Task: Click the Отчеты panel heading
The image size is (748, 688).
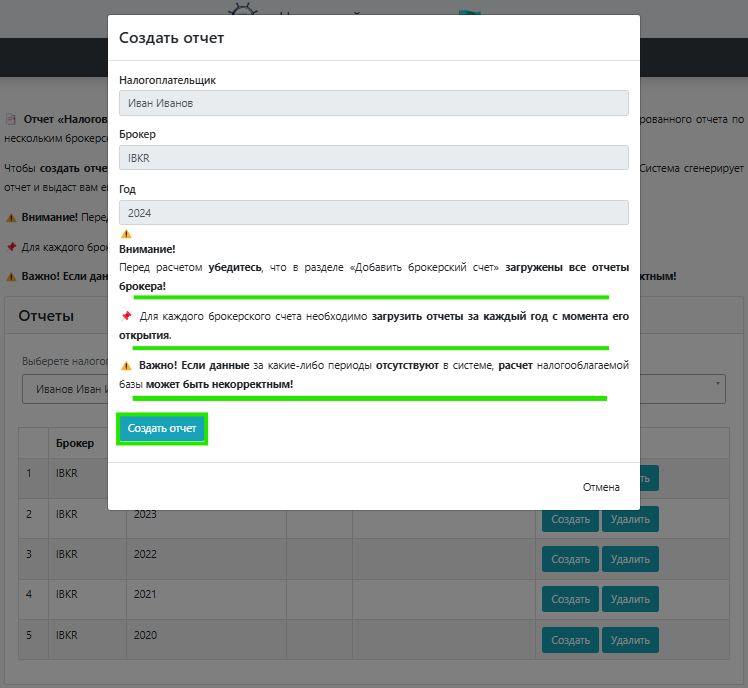Action: point(46,316)
